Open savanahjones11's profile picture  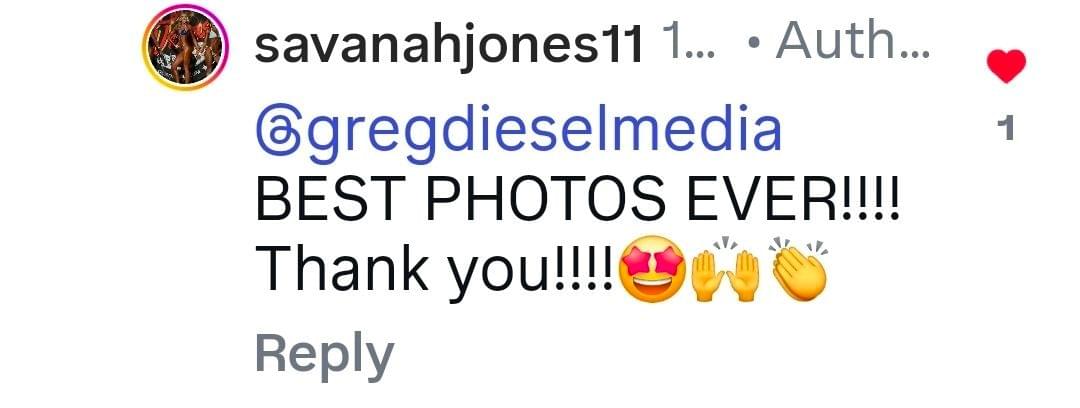point(185,48)
